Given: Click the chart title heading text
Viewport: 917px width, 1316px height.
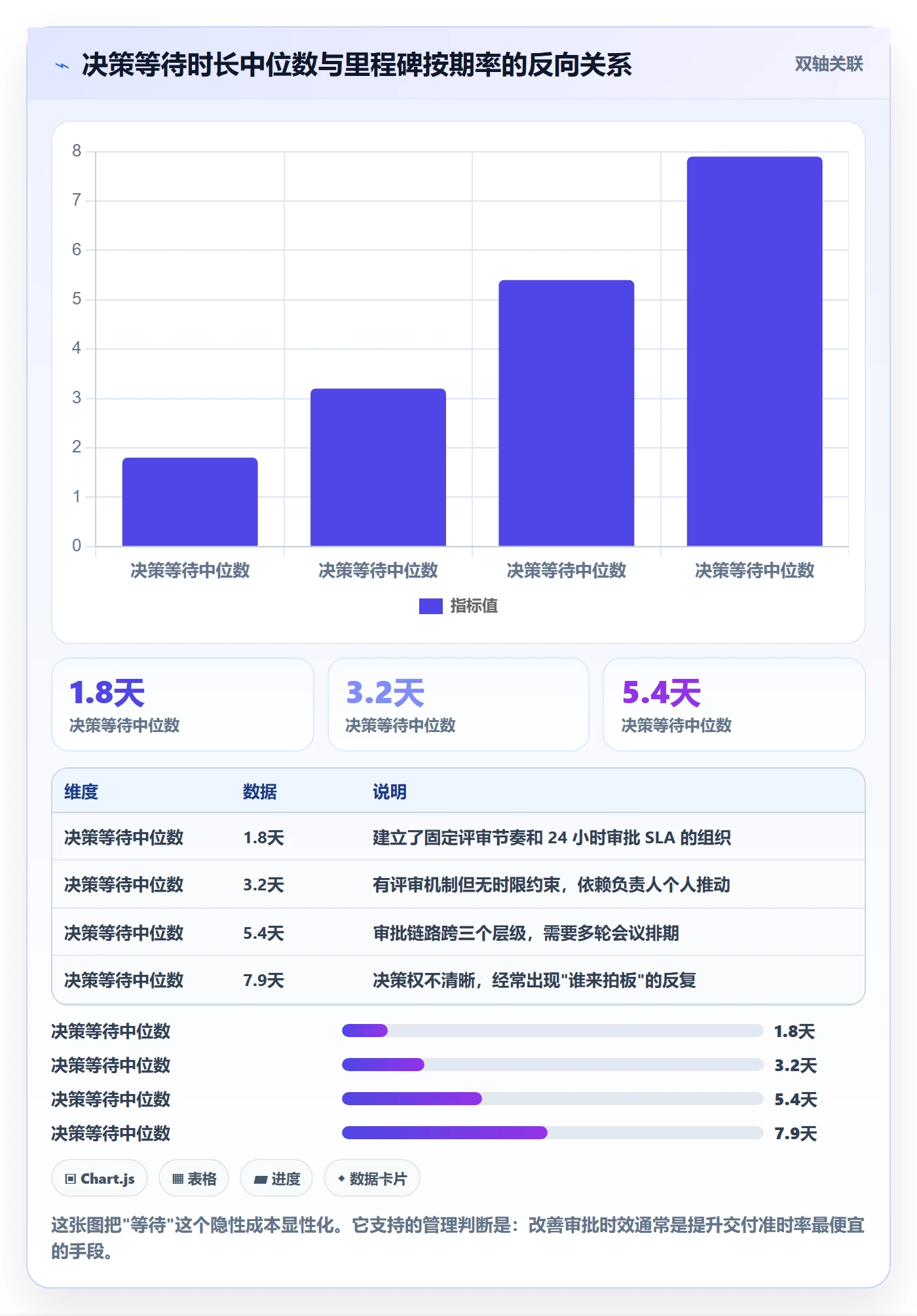Looking at the screenshot, I should pos(356,65).
